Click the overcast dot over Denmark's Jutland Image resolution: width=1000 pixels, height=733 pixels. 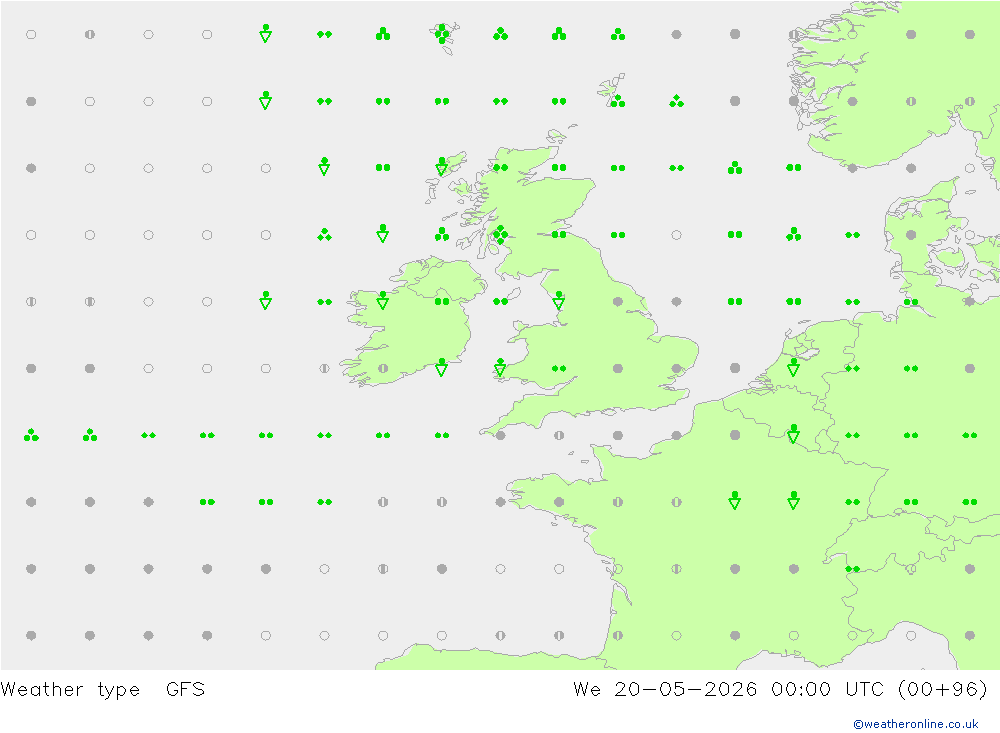(911, 235)
